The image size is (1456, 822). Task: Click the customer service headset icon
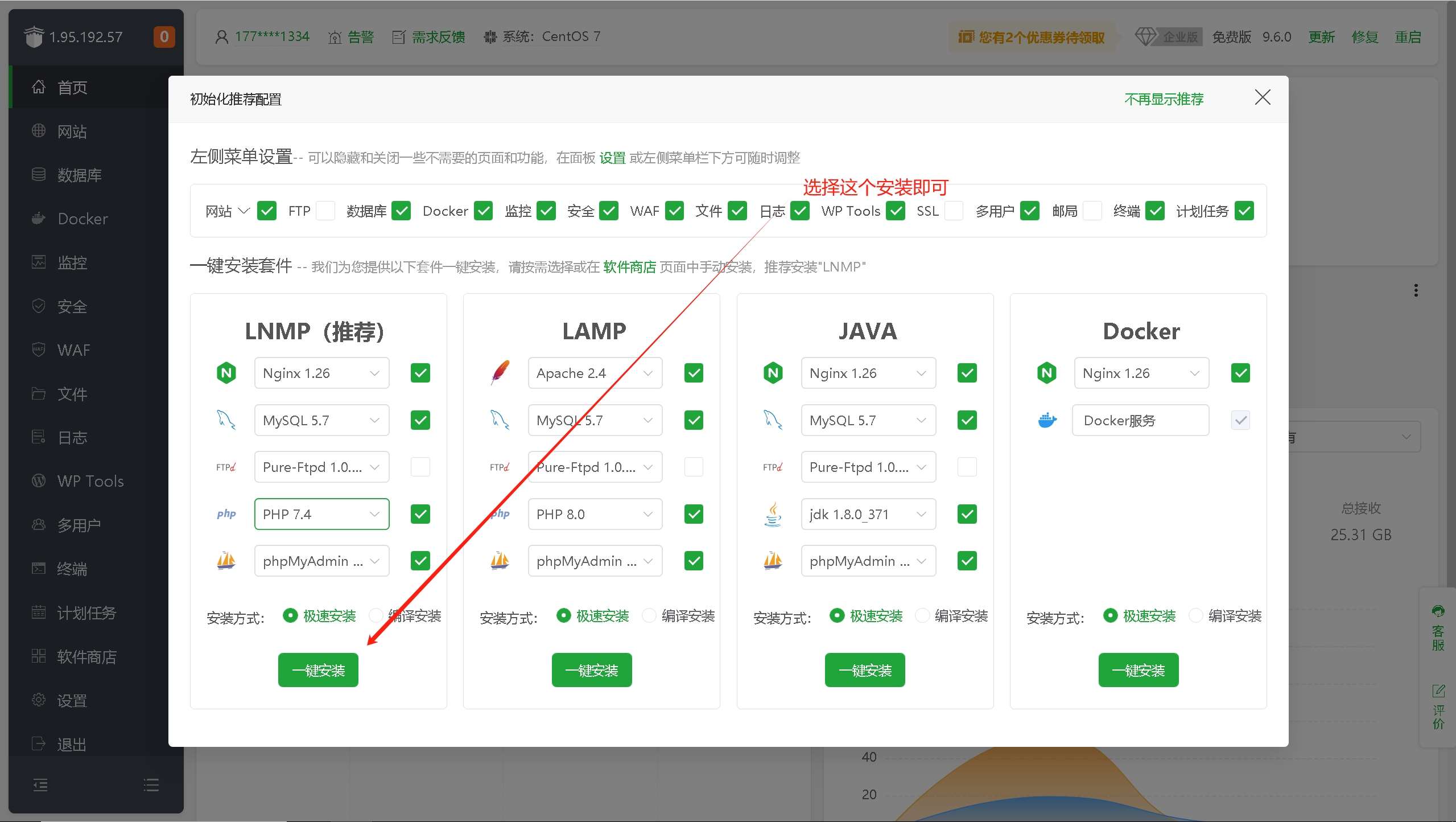[1438, 611]
